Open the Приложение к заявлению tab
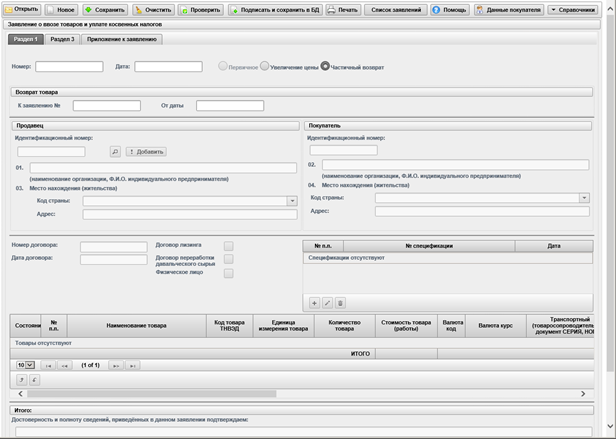The width and height of the screenshot is (616, 439). point(124,39)
